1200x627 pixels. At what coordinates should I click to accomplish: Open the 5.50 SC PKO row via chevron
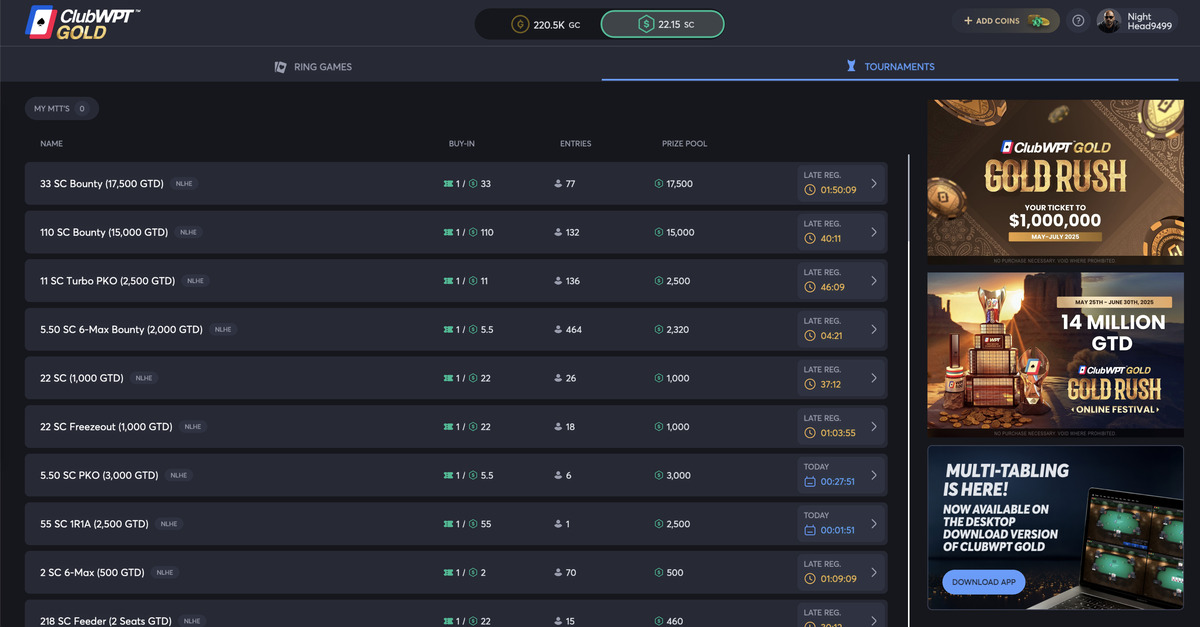[872, 475]
